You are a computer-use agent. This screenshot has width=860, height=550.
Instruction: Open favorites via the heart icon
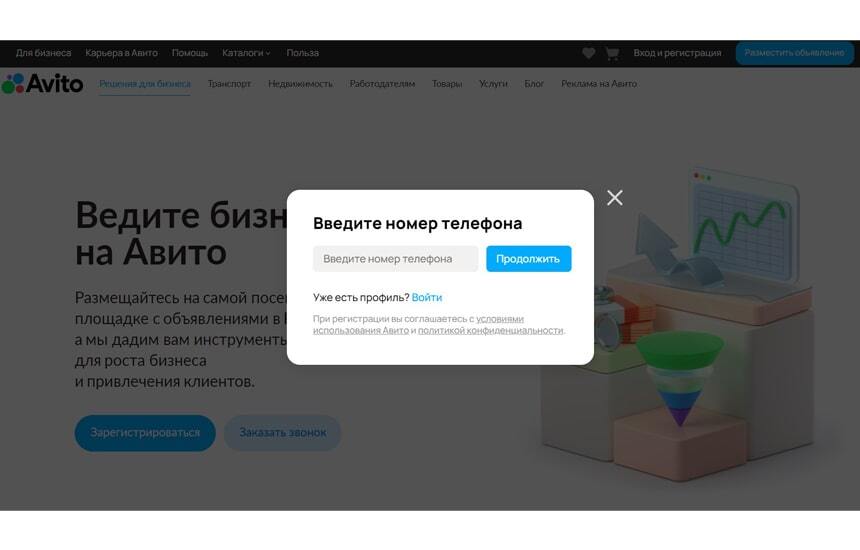[589, 53]
